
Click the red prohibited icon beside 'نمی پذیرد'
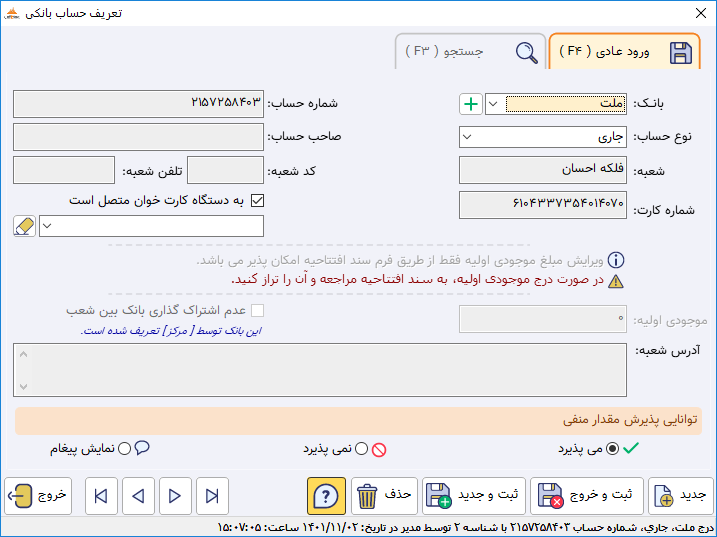379,450
